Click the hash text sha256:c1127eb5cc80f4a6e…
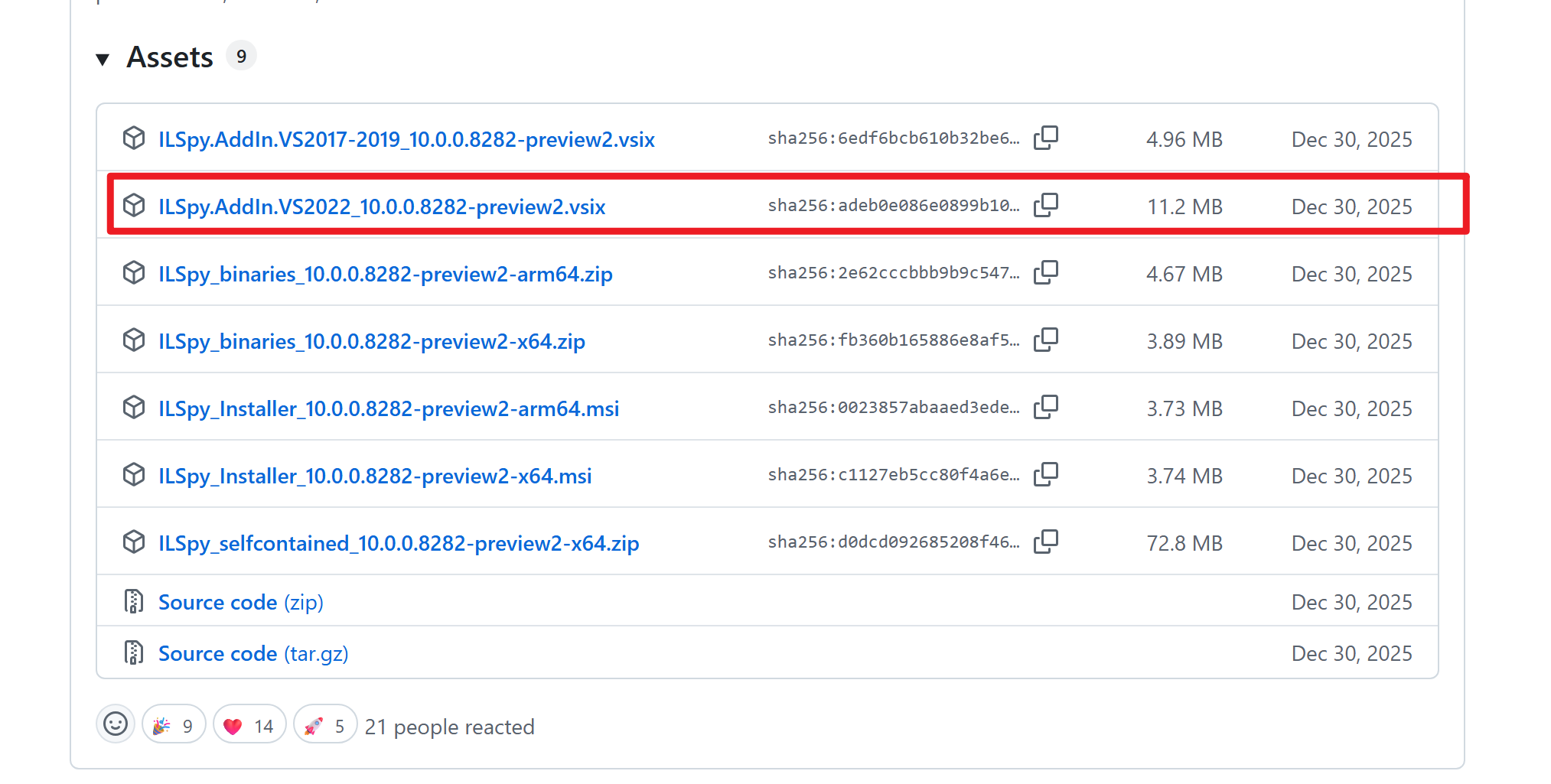Image resolution: width=1551 pixels, height=784 pixels. click(x=894, y=475)
